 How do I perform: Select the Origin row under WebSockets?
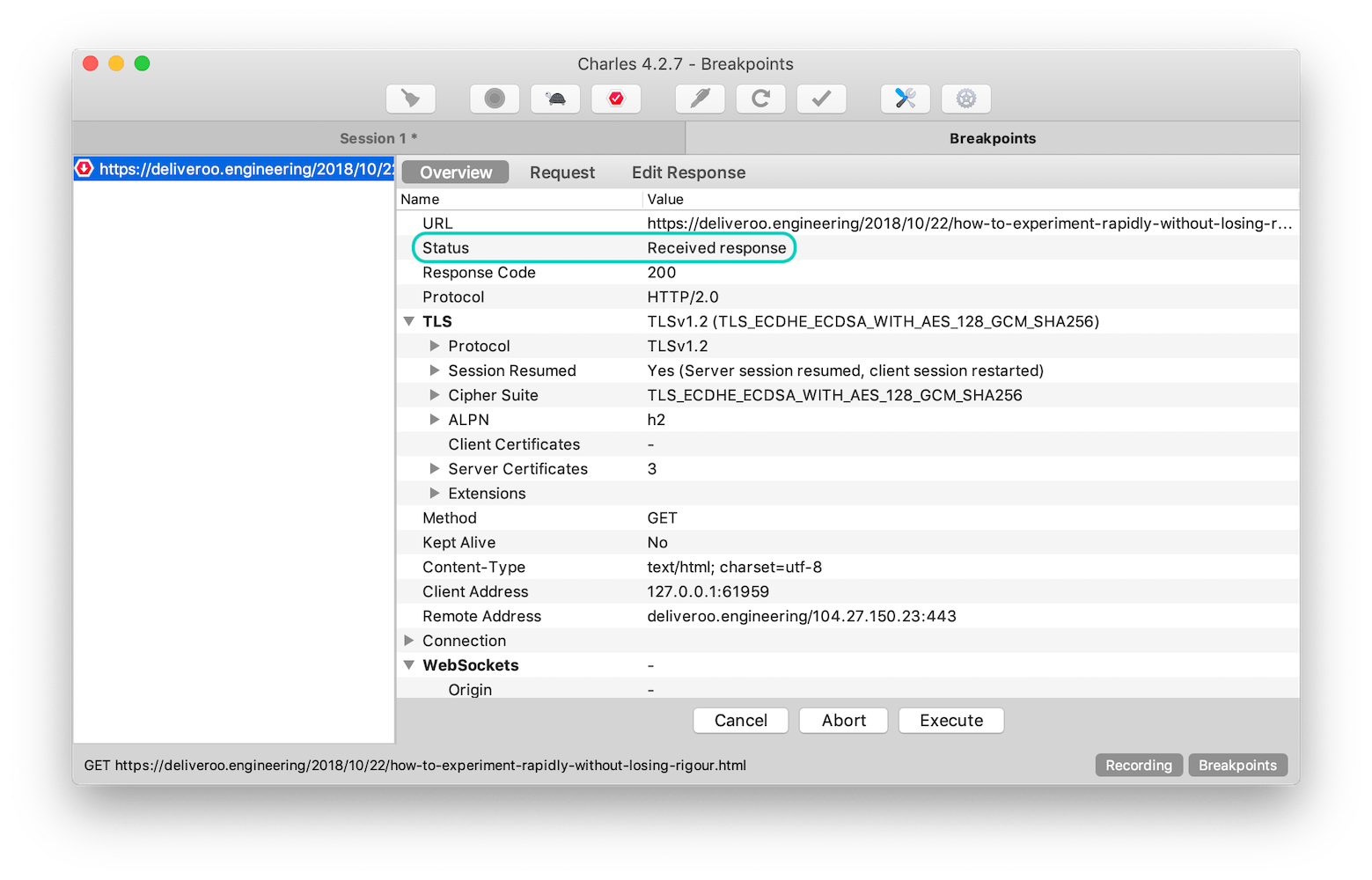pos(847,690)
